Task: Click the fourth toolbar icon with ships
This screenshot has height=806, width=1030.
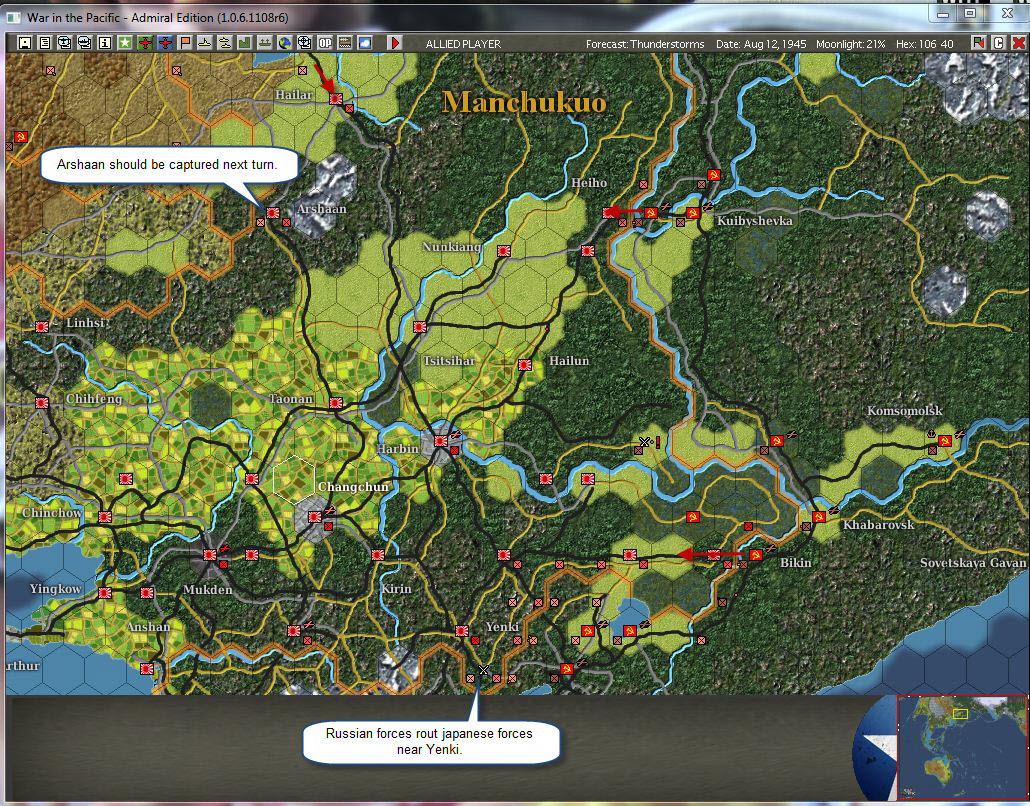Action: (x=85, y=43)
